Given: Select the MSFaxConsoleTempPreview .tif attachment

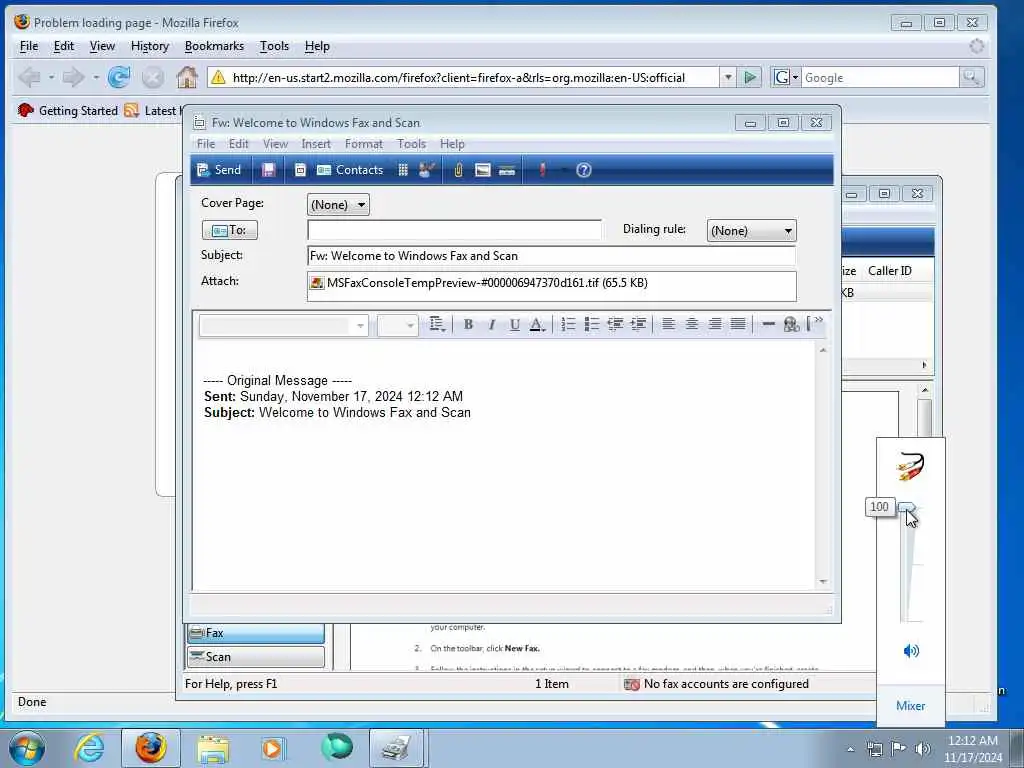Looking at the screenshot, I should 479,283.
